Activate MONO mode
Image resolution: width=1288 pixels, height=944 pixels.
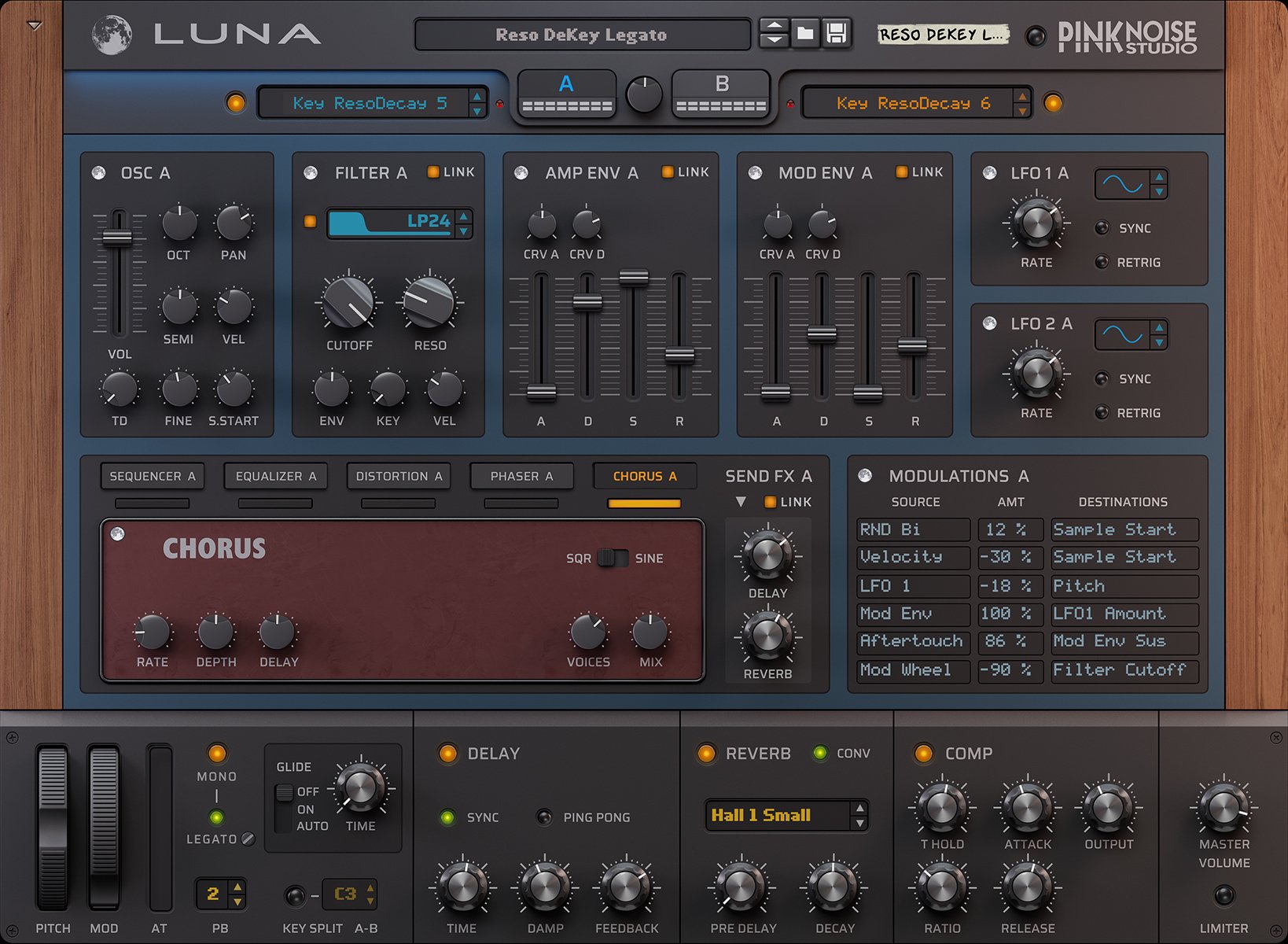point(217,755)
